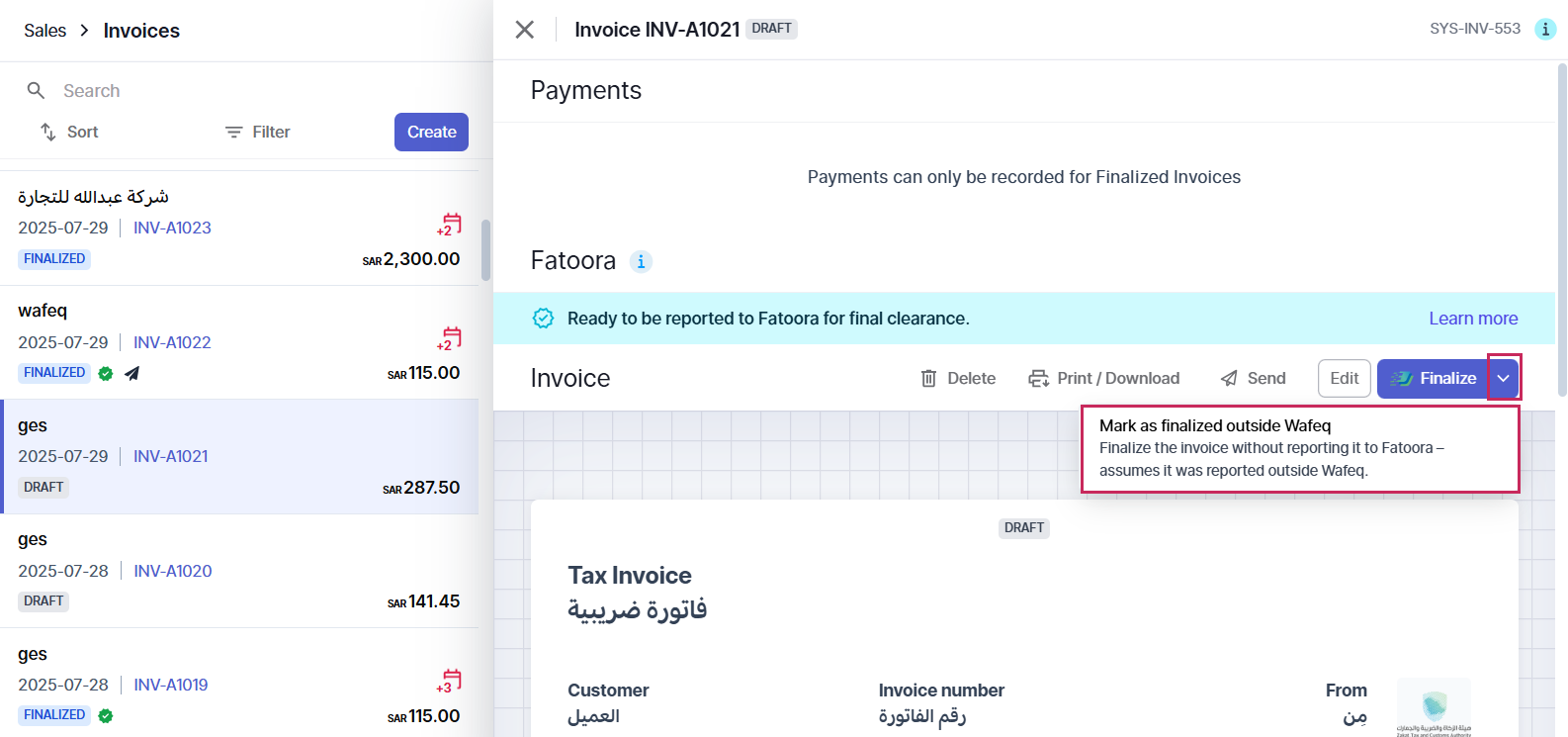
Task: Click the invoice list scrollbar
Action: tap(485, 250)
